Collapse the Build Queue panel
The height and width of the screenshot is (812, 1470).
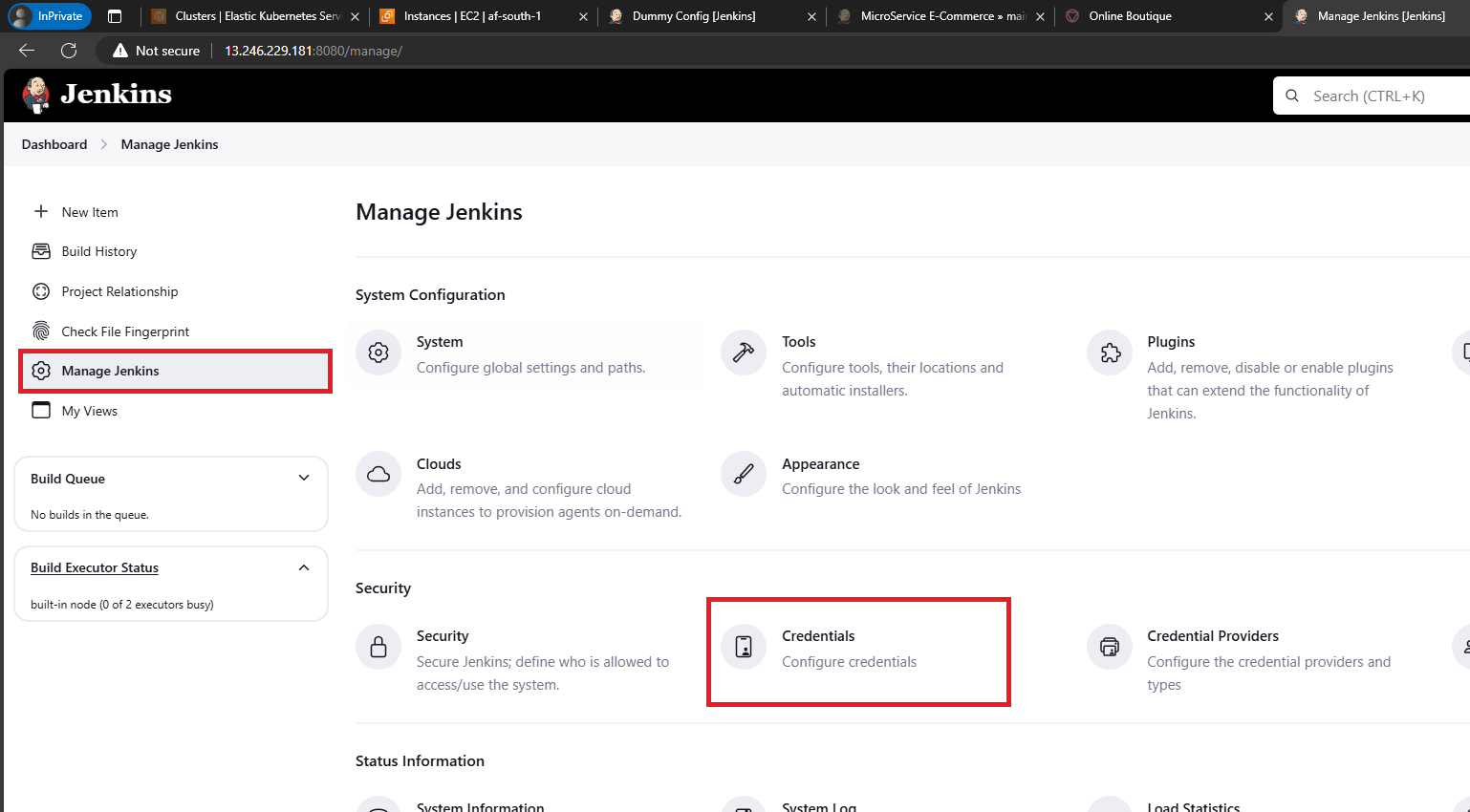[304, 478]
